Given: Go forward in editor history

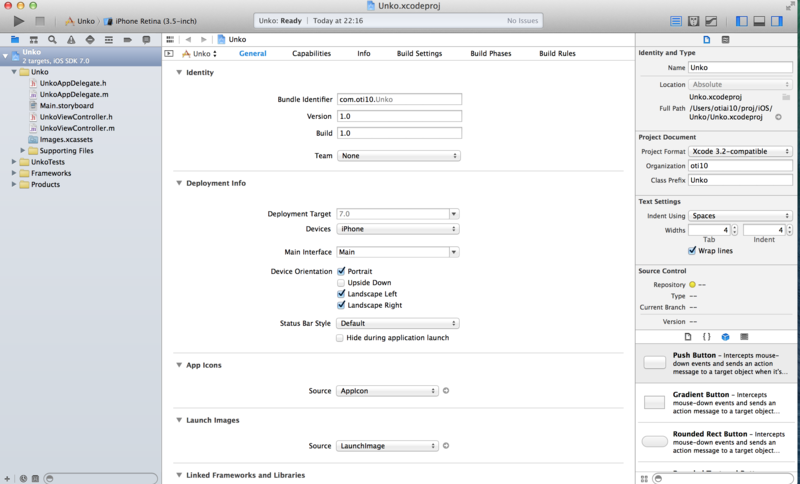Looking at the screenshot, I should [204, 39].
